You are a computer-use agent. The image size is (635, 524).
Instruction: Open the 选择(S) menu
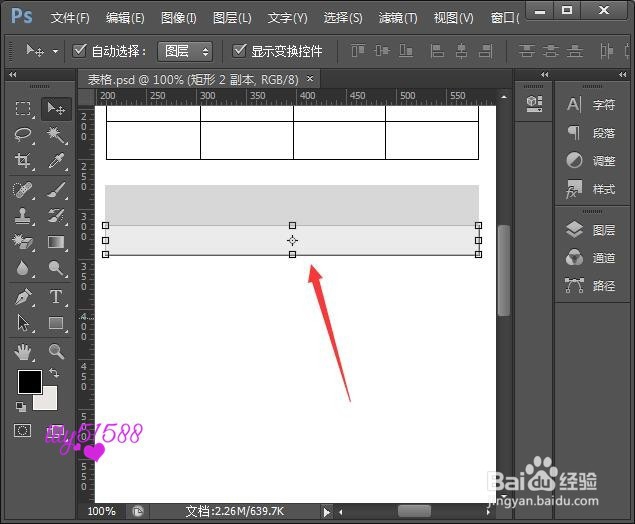tap(343, 18)
